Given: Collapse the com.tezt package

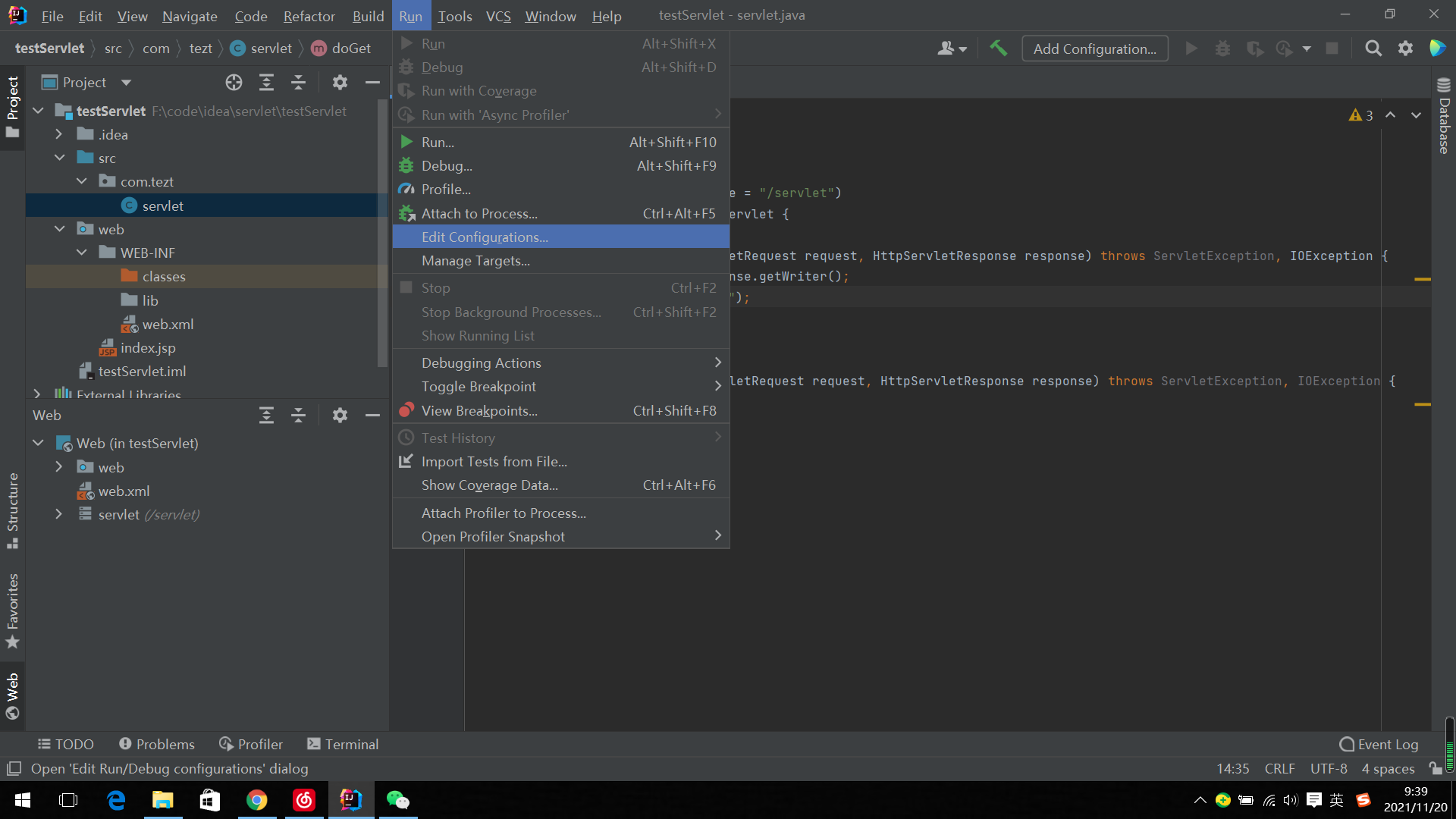Looking at the screenshot, I should pyautogui.click(x=81, y=181).
